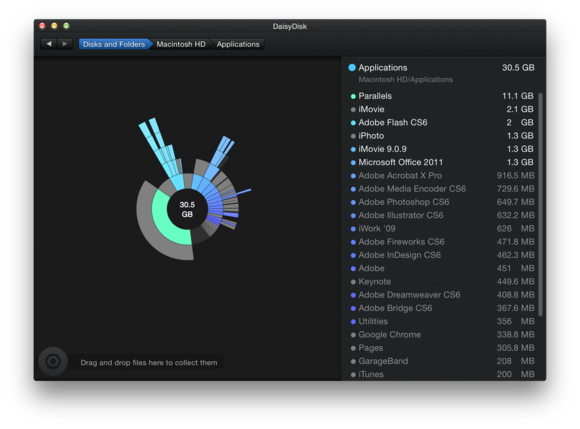580x429 pixels.
Task: Click the 916.5 MB size value
Action: pos(515,176)
